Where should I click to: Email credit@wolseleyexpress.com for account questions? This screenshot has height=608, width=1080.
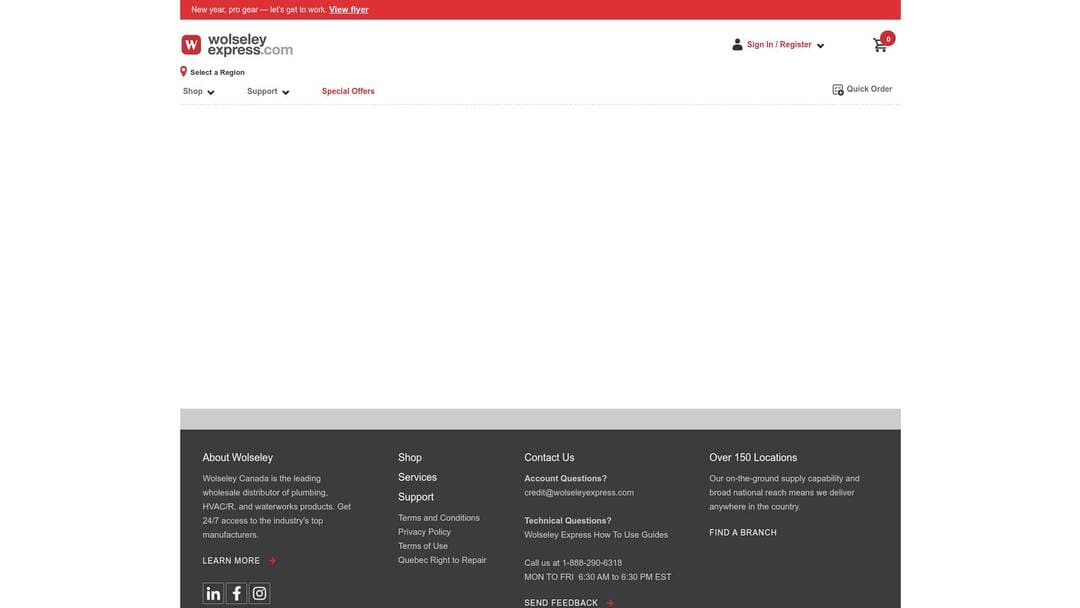579,490
